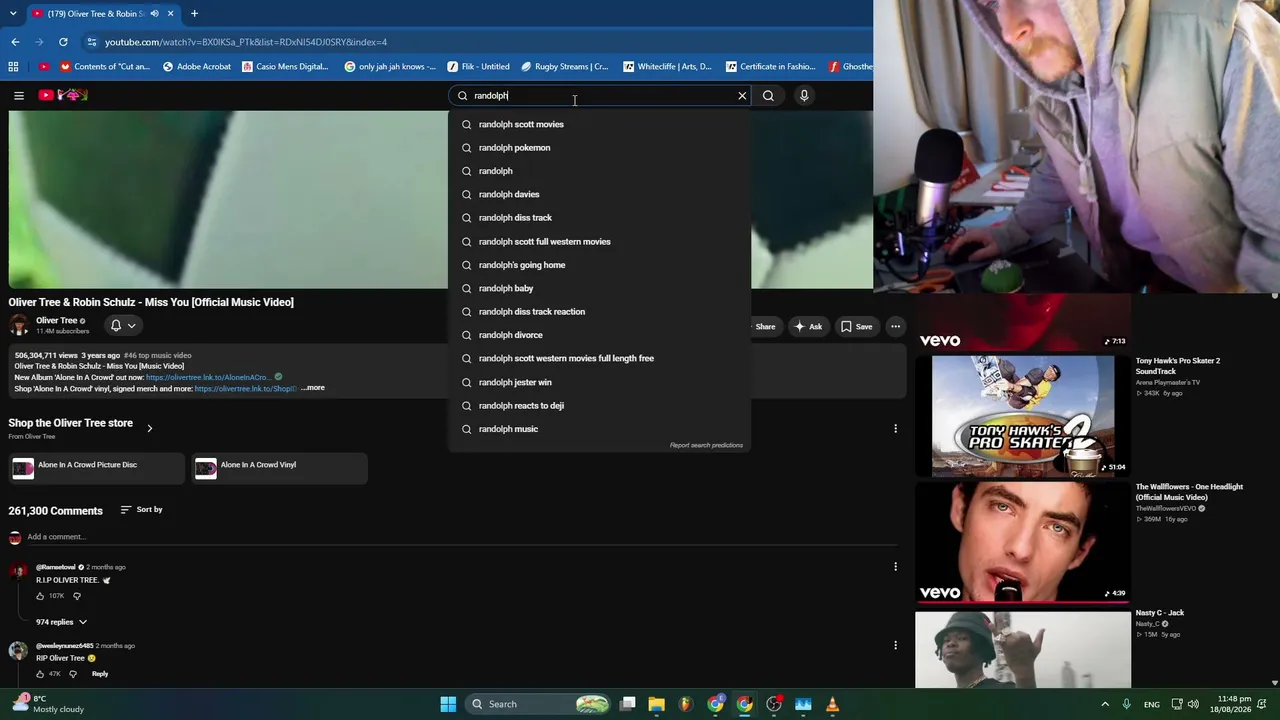Open Oliver Tree channel avatar
The image size is (1280, 720).
[18, 325]
